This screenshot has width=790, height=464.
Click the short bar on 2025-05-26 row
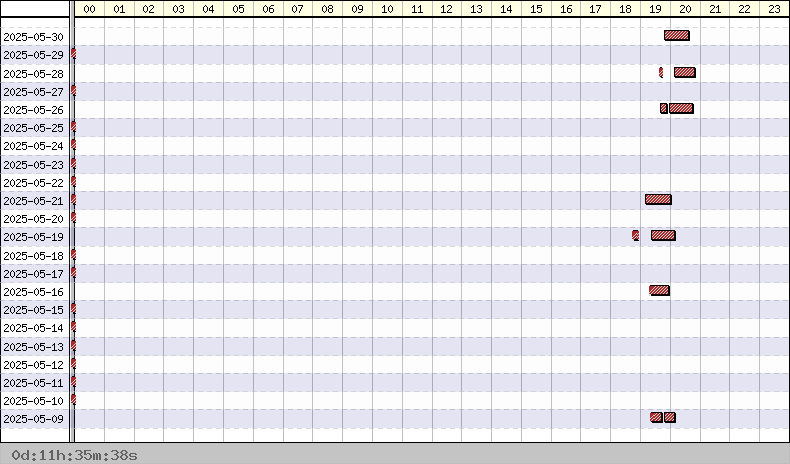[x=664, y=108]
